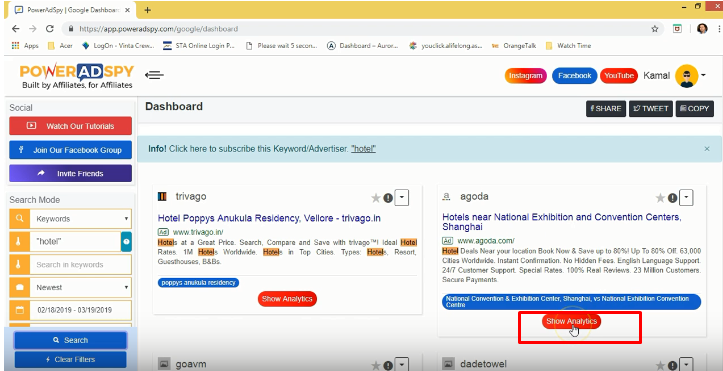Expand the dadetowel ad options dropdown

(687, 365)
